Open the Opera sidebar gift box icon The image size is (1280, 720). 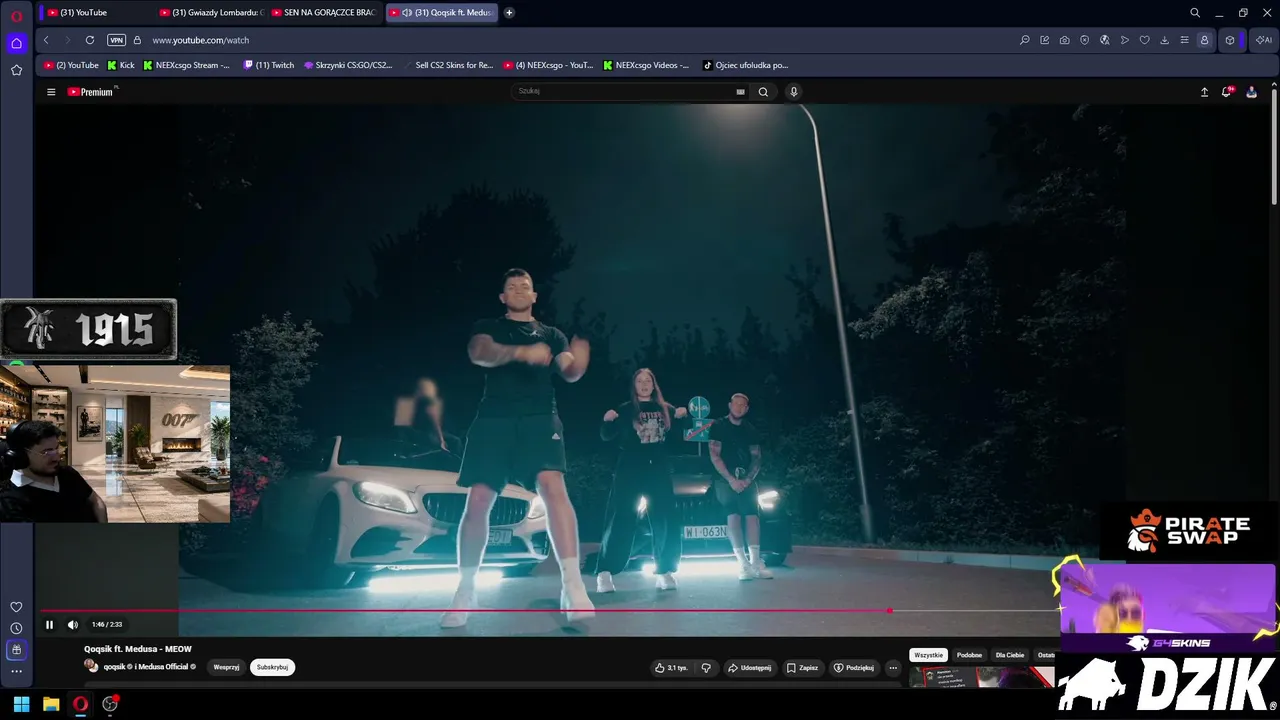pyautogui.click(x=16, y=650)
